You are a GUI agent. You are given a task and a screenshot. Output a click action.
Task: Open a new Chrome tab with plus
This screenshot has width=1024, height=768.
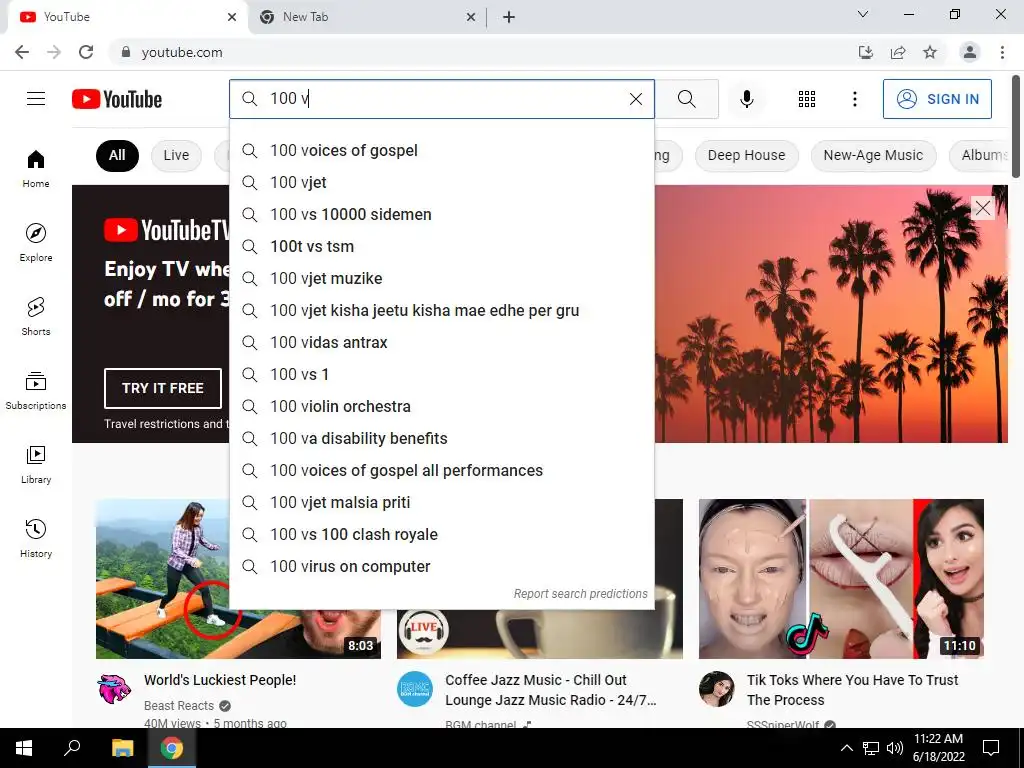click(509, 17)
